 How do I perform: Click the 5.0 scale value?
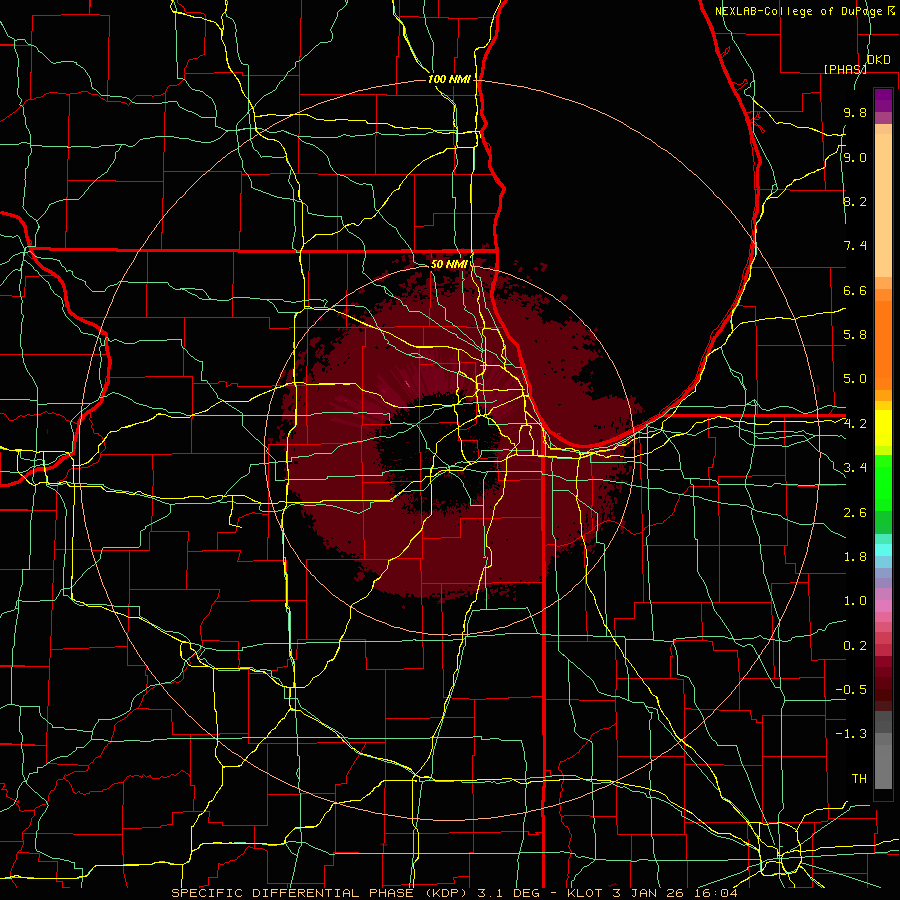pos(855,379)
